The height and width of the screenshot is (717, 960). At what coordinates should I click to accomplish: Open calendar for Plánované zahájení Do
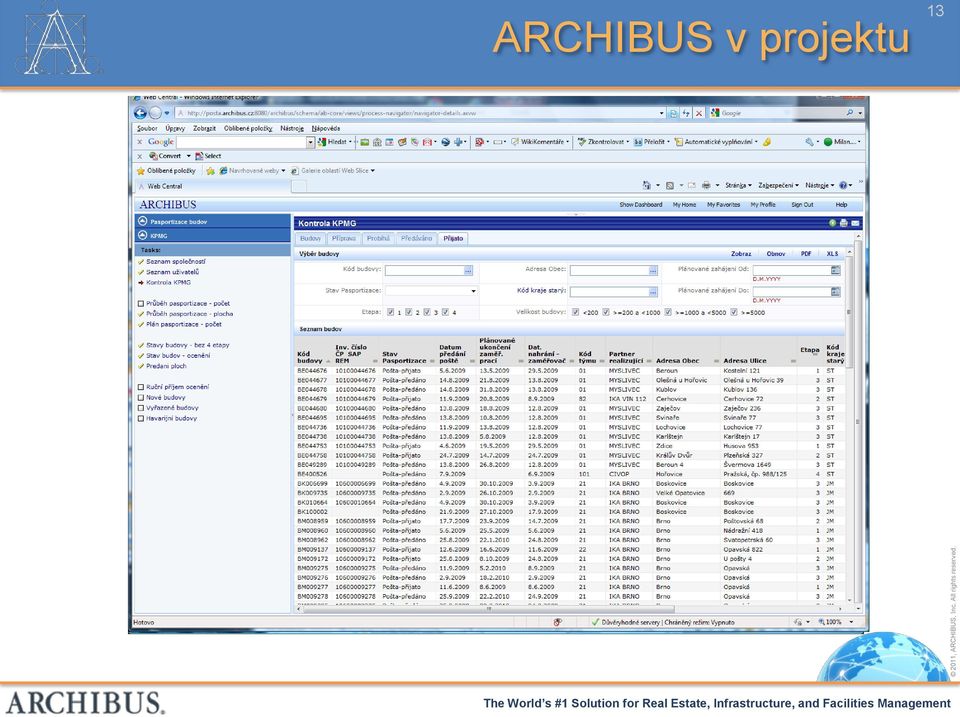(x=836, y=291)
